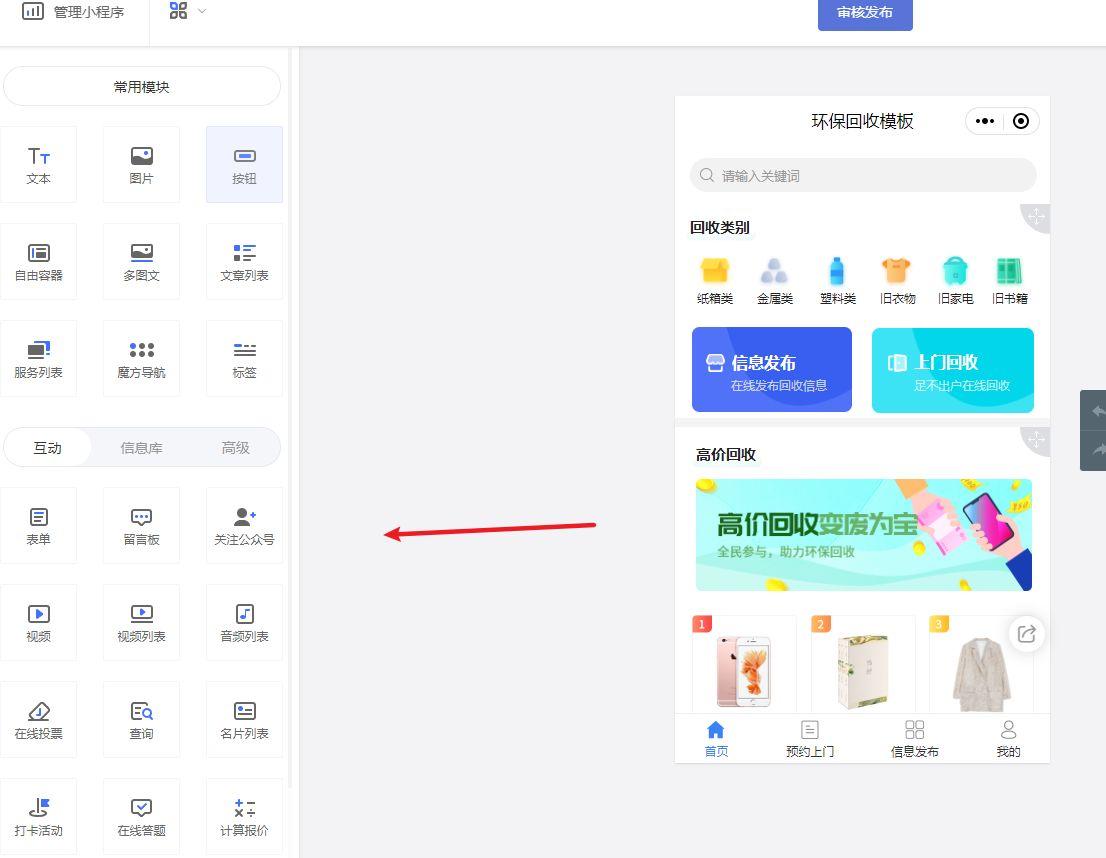Click the share icon on preview
1106x858 pixels.
point(1026,634)
